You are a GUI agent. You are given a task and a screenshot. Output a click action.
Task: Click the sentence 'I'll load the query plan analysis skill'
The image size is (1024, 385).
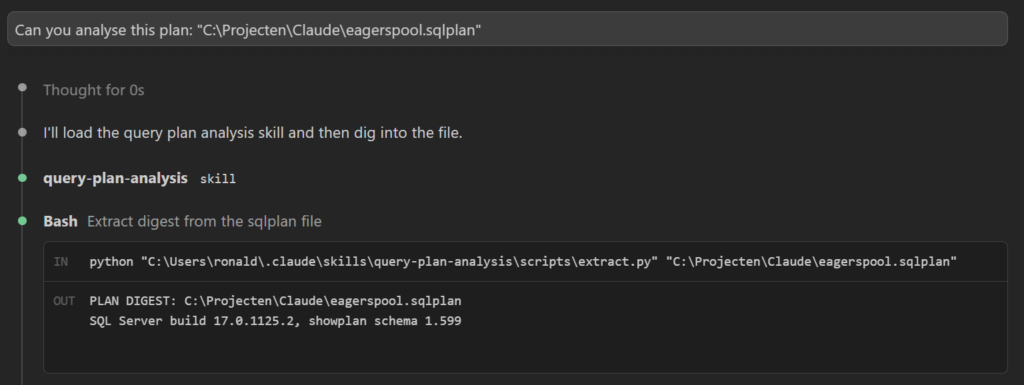point(253,133)
